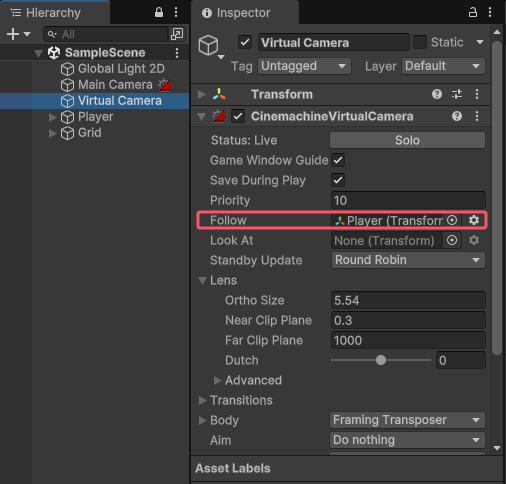Expand the Transitions section
This screenshot has height=484, width=506.
pyautogui.click(x=202, y=400)
